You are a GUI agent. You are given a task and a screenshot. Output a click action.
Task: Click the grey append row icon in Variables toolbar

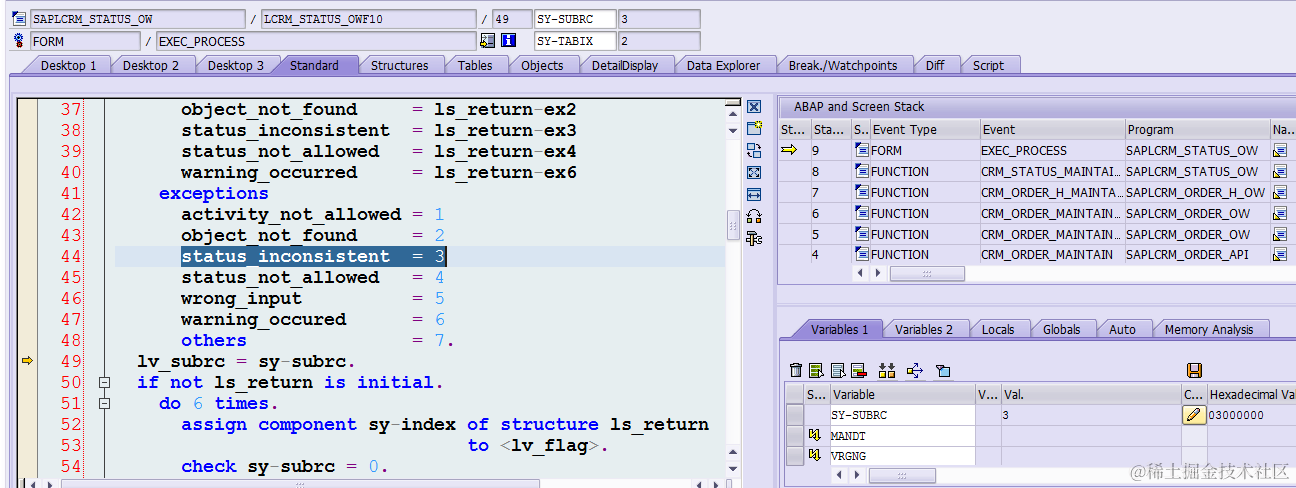pyautogui.click(x=837, y=371)
